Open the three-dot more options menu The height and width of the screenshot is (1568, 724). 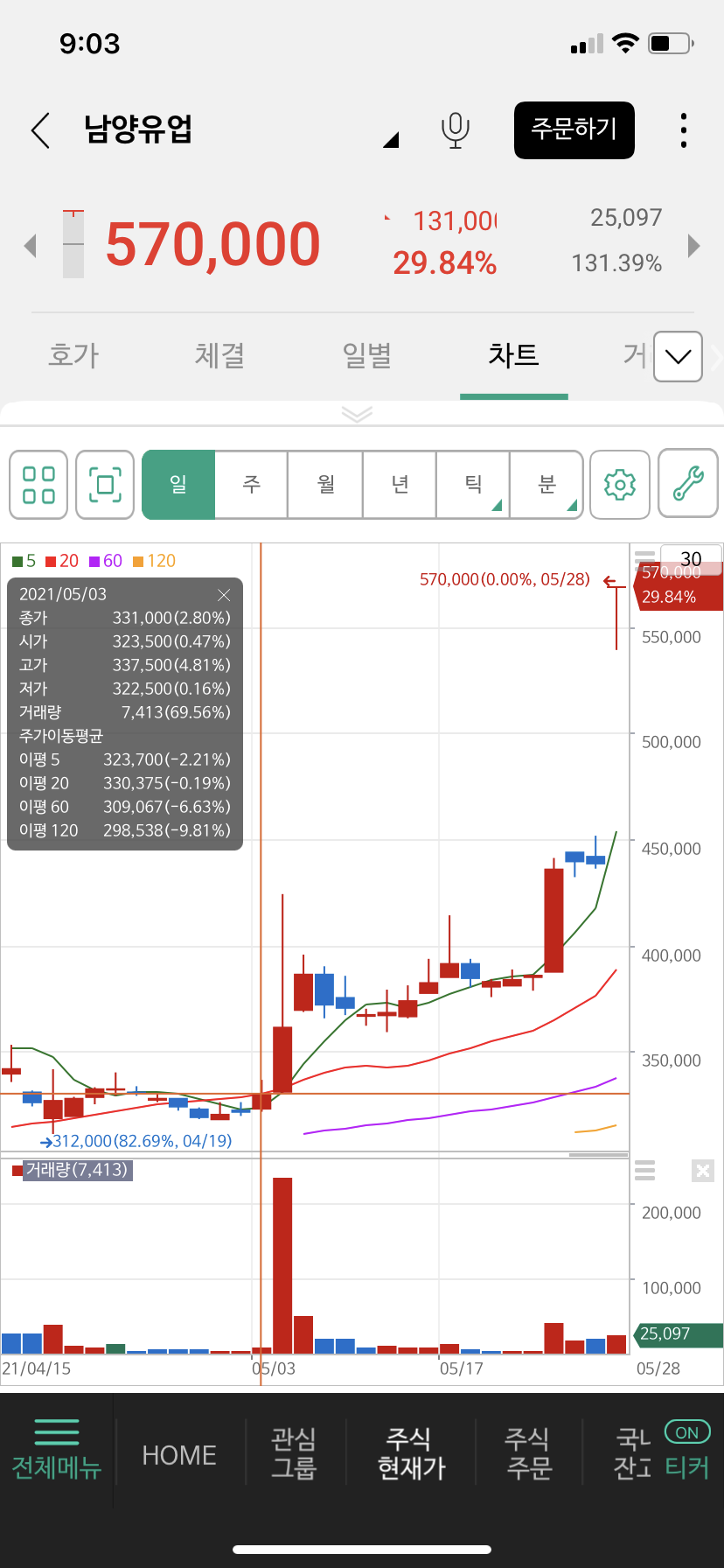683,130
